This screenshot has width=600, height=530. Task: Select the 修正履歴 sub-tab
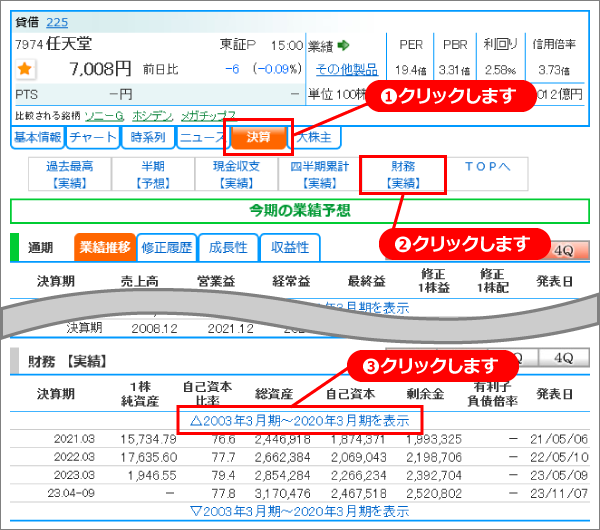pyautogui.click(x=166, y=248)
